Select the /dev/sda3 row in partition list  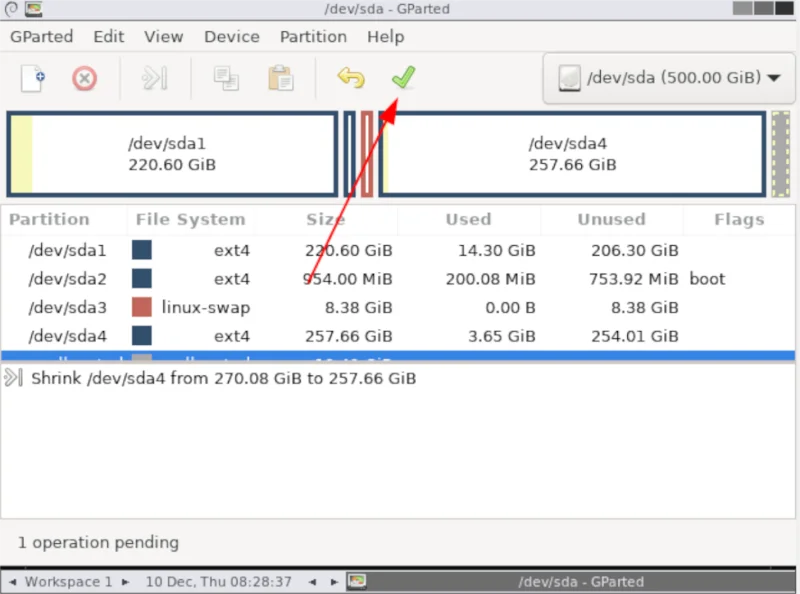(x=398, y=308)
